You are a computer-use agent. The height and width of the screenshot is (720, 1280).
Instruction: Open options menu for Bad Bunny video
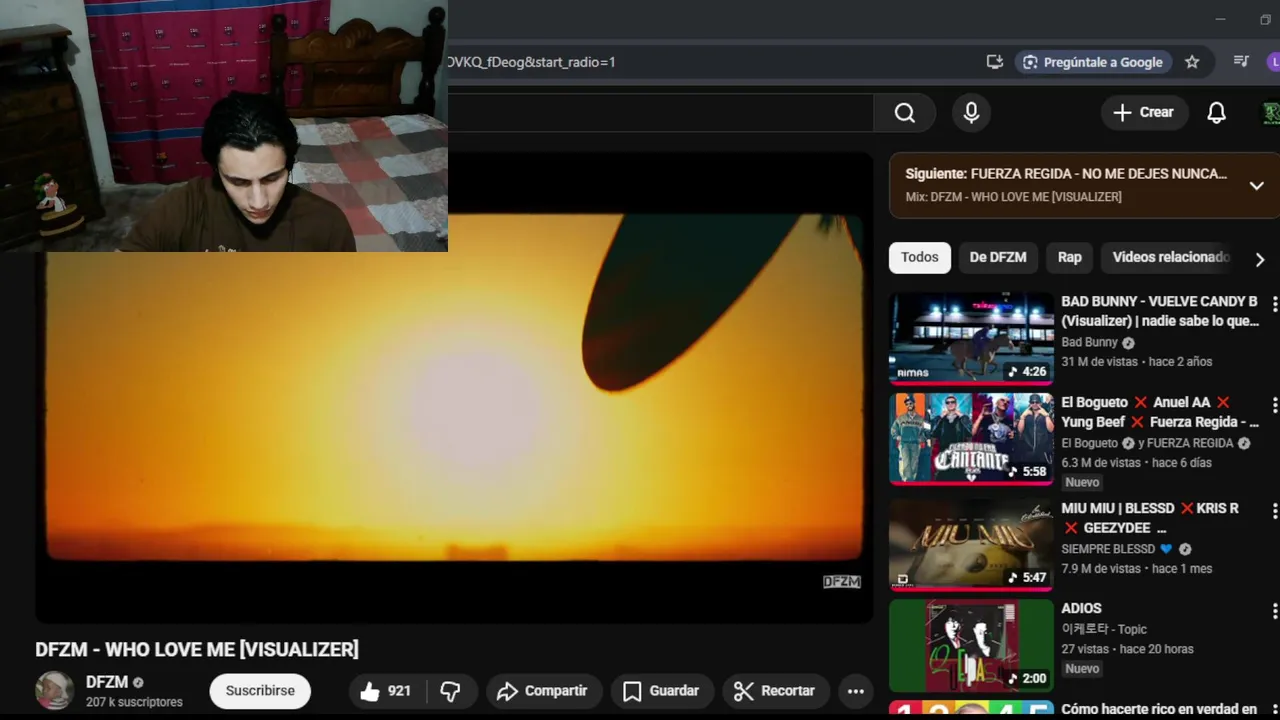coord(1274,303)
